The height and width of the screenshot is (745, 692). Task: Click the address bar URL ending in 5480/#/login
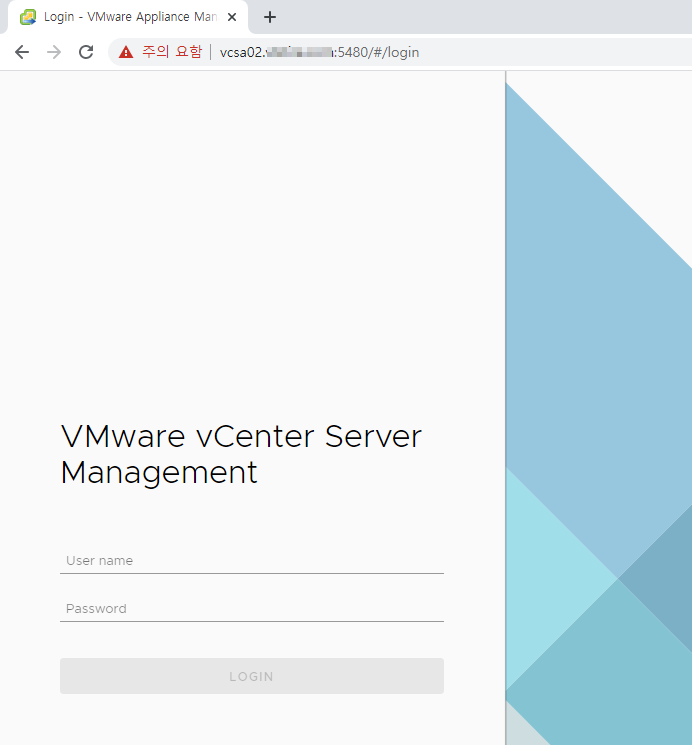(319, 52)
